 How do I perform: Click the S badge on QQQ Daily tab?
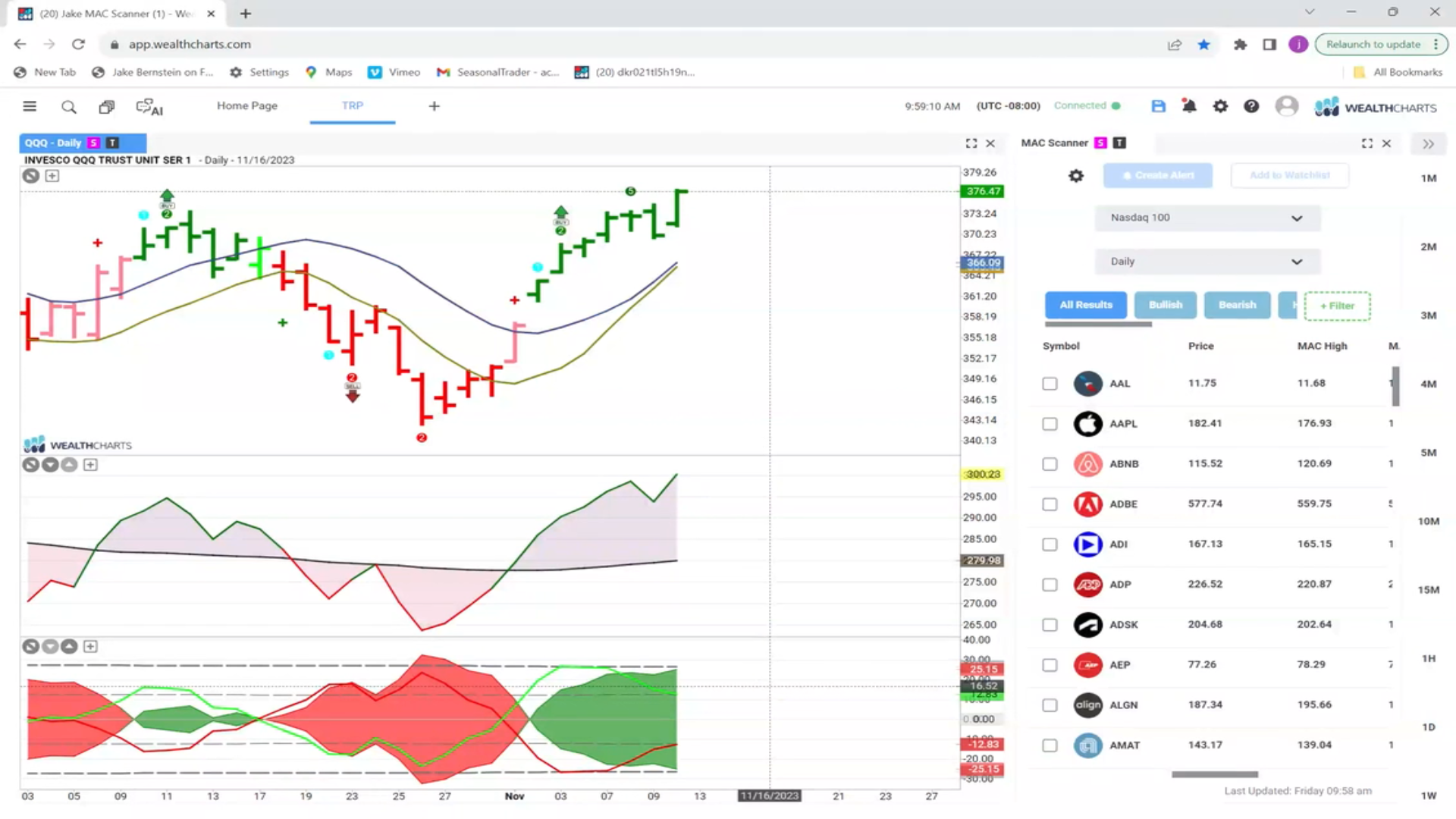93,143
